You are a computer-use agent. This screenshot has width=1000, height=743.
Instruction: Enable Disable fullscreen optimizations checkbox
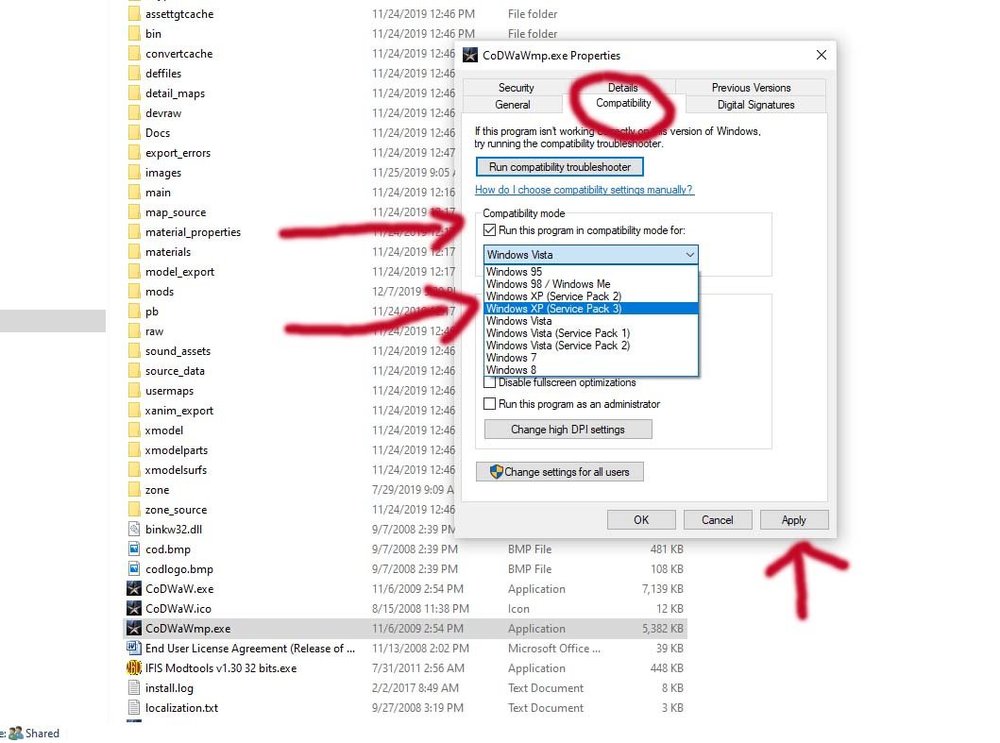490,382
